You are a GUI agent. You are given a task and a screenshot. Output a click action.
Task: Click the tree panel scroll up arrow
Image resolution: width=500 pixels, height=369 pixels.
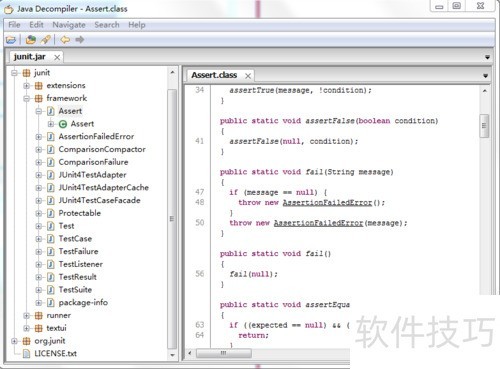click(x=172, y=72)
